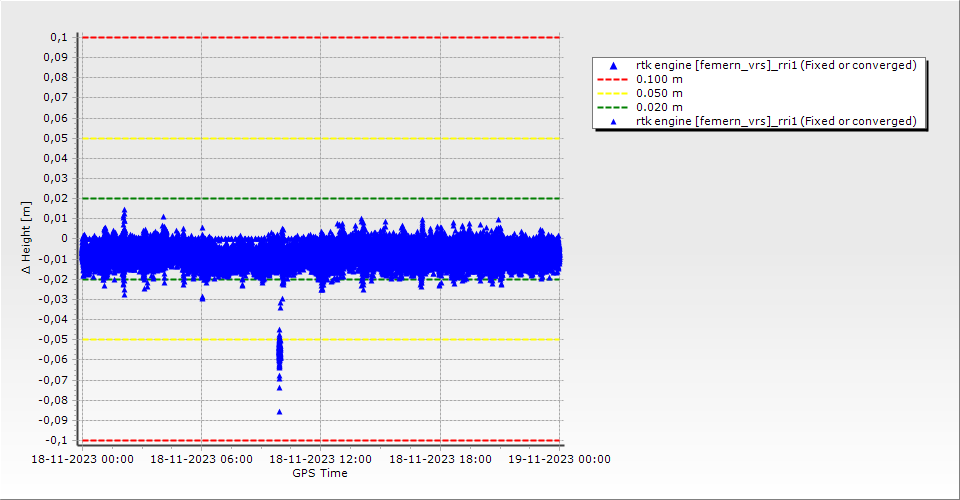Click the bottom rtk engine legend entry text

[775, 121]
